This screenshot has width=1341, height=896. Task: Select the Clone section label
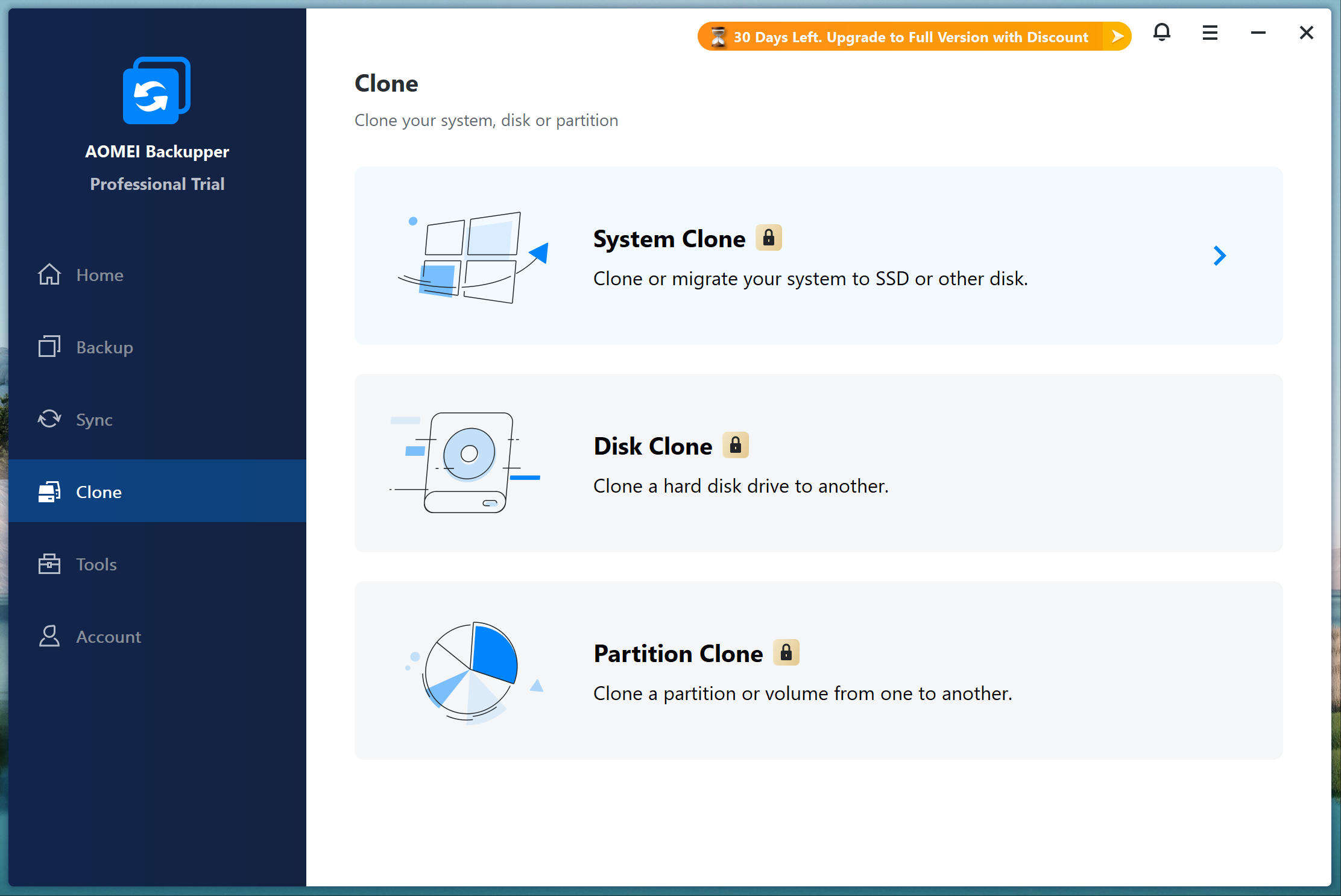(99, 492)
